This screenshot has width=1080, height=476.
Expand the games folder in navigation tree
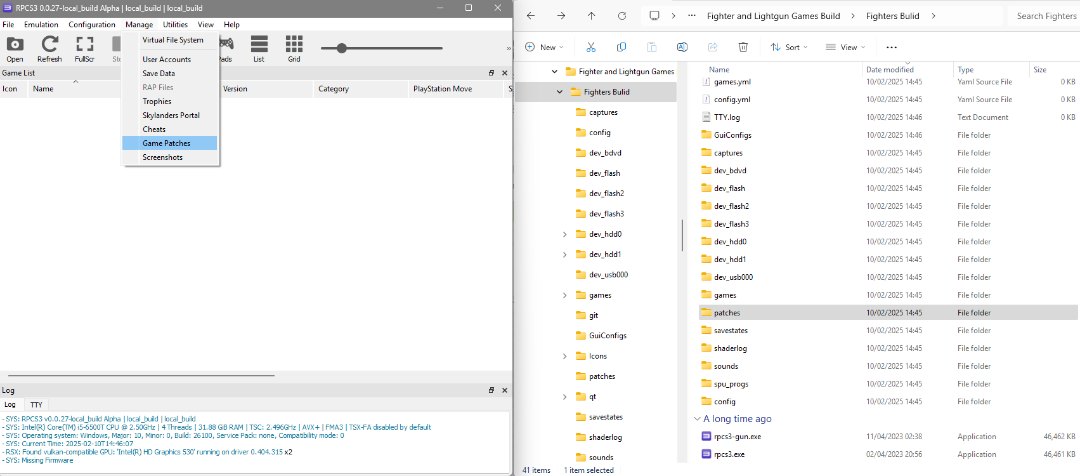[566, 295]
